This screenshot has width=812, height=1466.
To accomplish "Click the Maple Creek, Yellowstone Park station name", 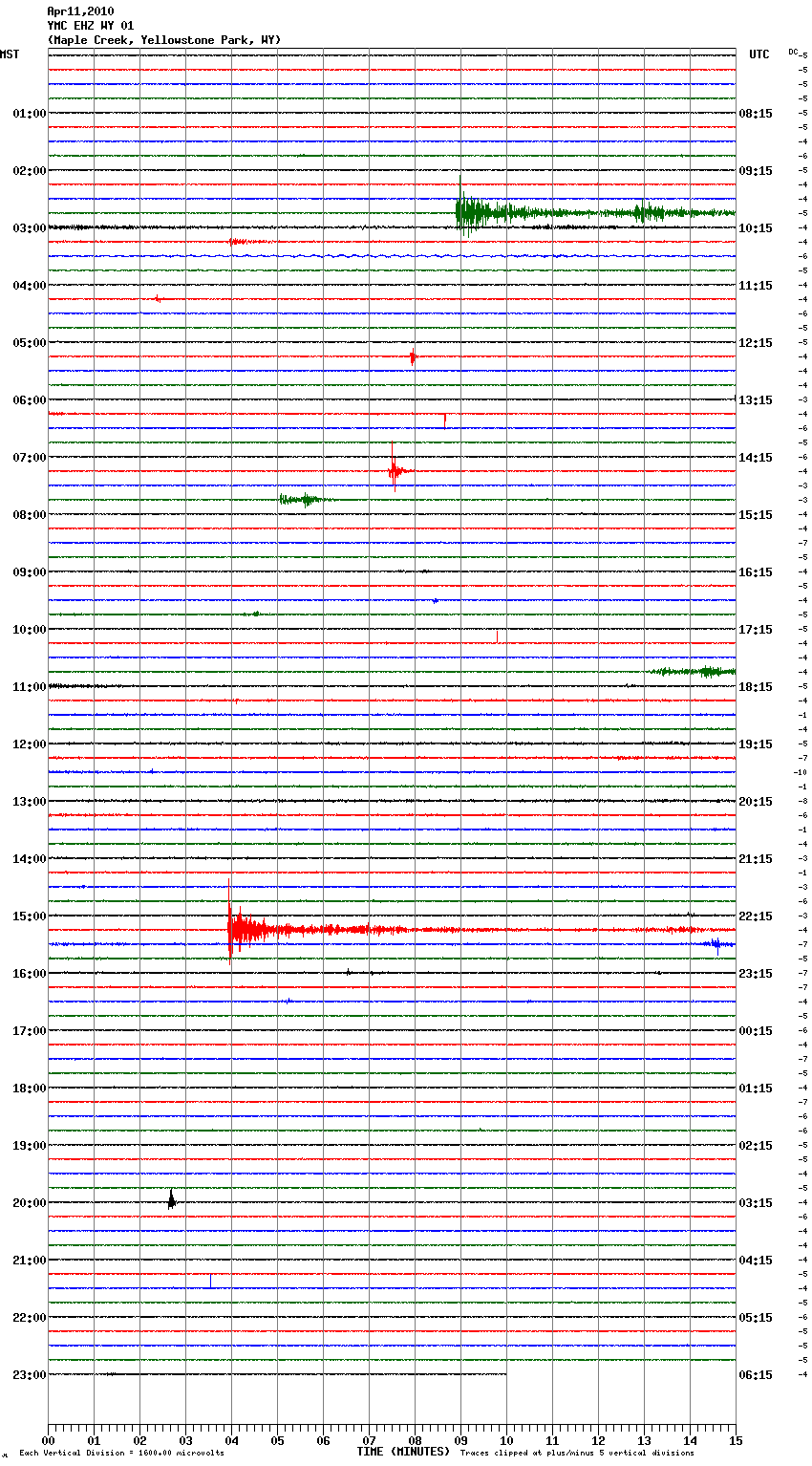I will point(164,40).
